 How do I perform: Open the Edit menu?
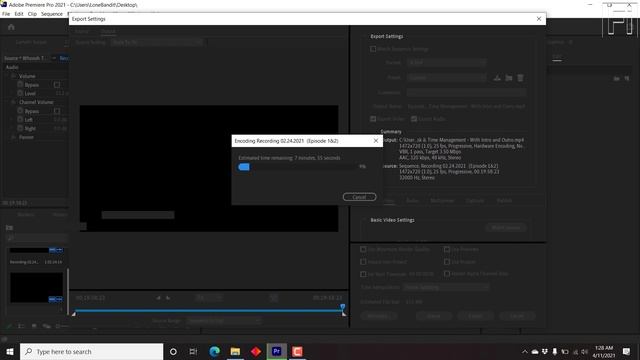(x=19, y=14)
